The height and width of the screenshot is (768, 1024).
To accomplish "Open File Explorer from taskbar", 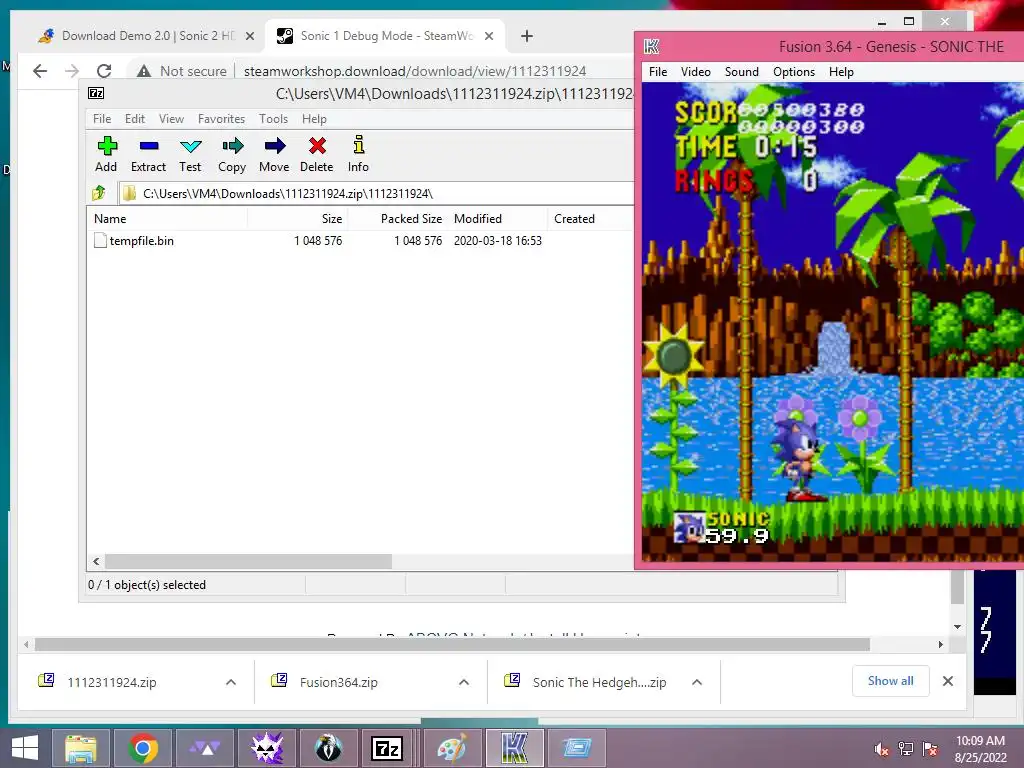I will coord(81,748).
